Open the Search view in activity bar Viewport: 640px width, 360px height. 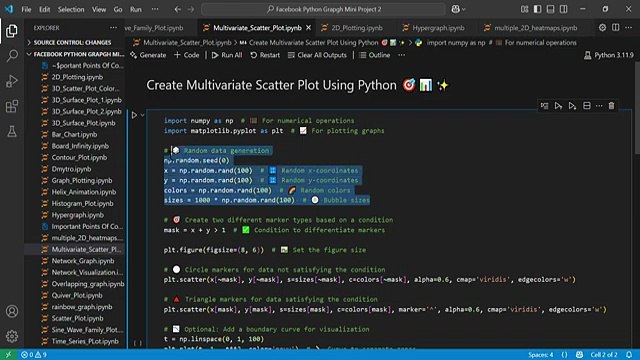point(12,56)
